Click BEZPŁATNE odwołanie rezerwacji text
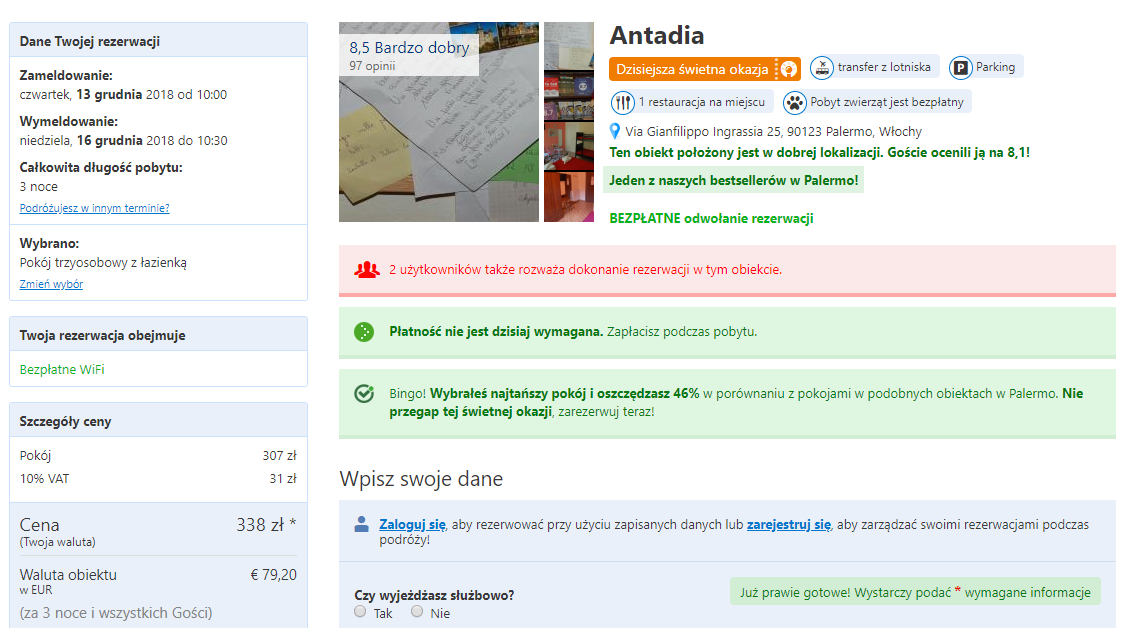The height and width of the screenshot is (628, 1121). [x=711, y=219]
